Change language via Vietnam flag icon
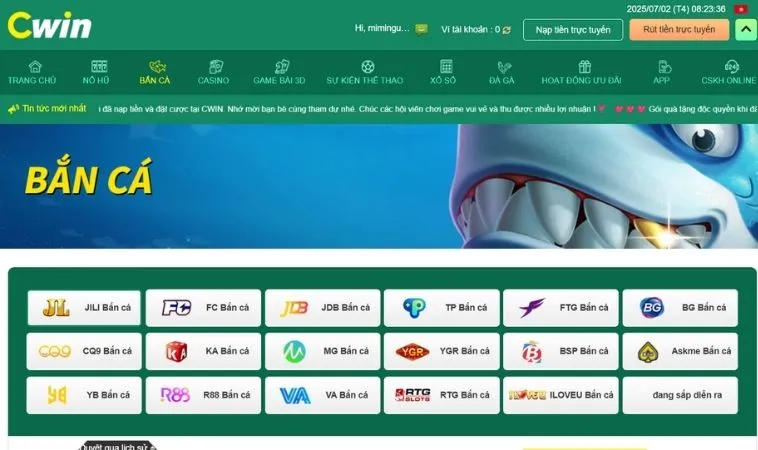Screen dimensions: 758x450 point(740,9)
